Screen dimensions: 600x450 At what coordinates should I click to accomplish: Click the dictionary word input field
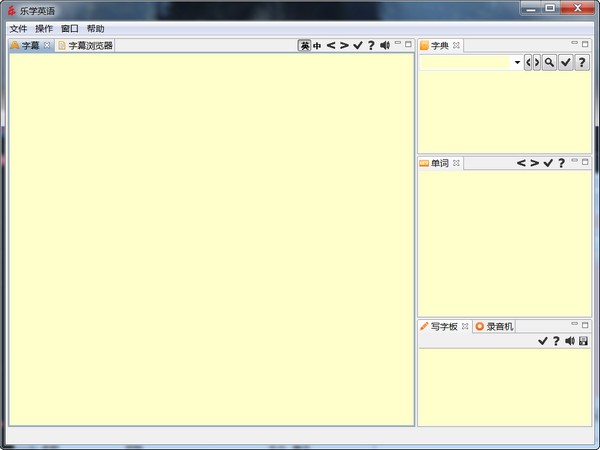point(466,62)
